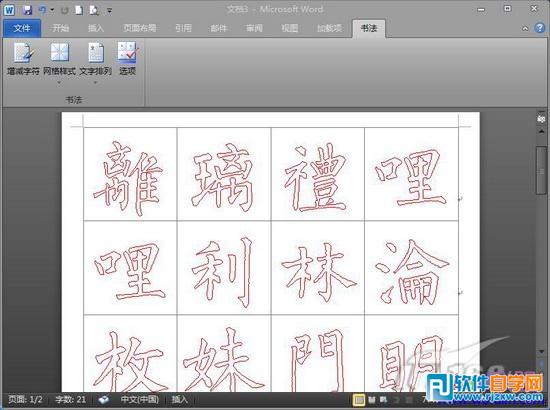This screenshot has height=410, width=550.
Task: Expand the 文字排列 dropdown arrow
Action: coord(95,83)
